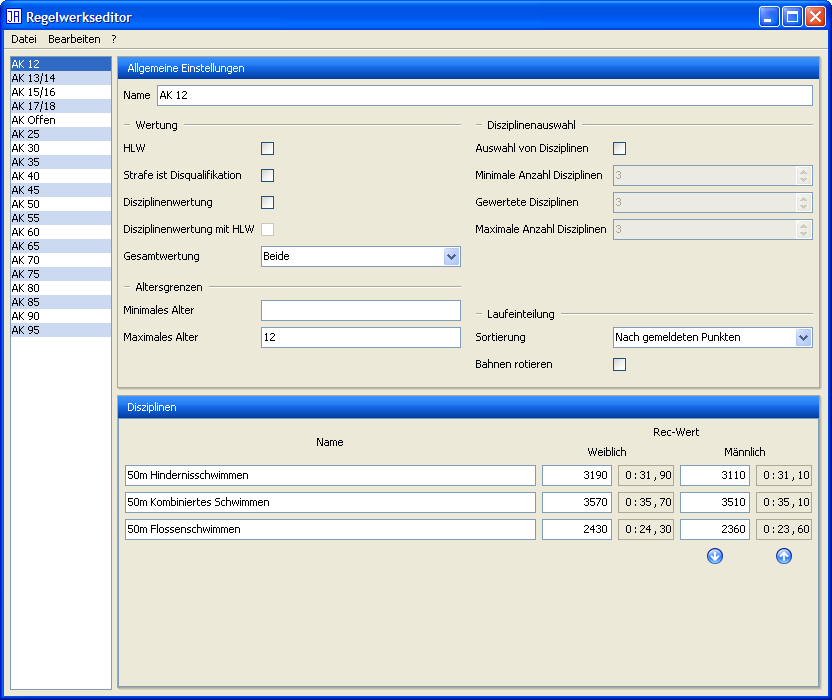The image size is (832, 700).
Task: Select AK 25 in the list
Action: [x=61, y=134]
